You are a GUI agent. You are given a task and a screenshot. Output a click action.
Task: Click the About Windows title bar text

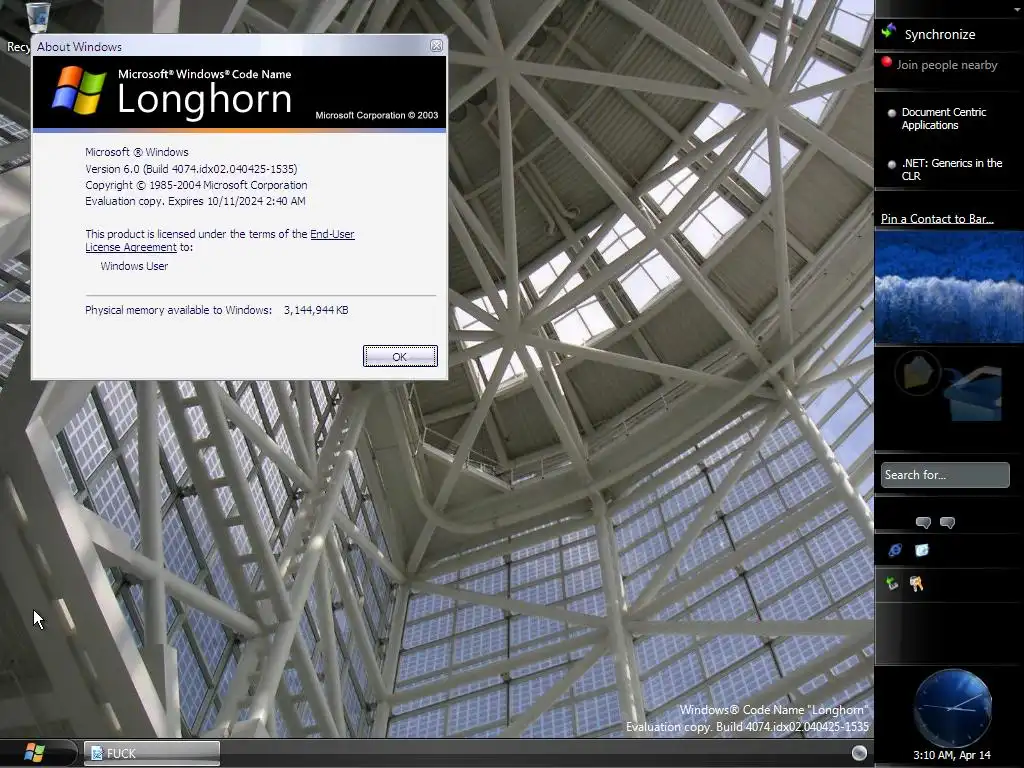click(x=79, y=46)
